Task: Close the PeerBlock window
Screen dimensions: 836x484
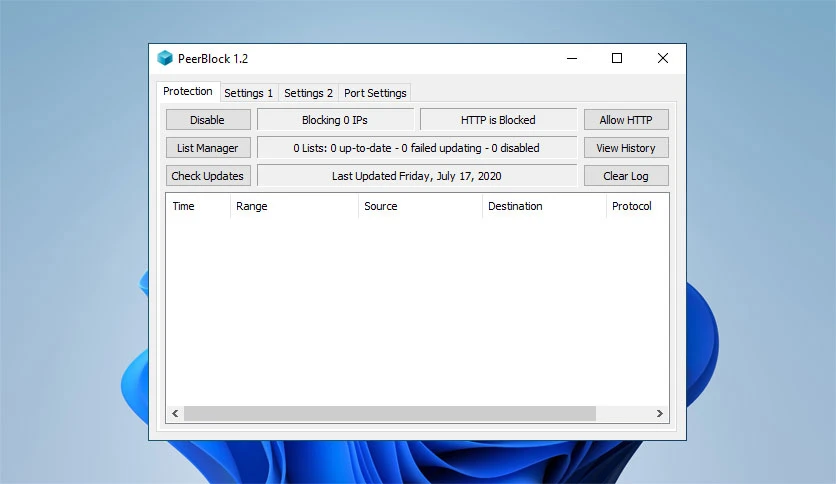Action: (x=663, y=58)
